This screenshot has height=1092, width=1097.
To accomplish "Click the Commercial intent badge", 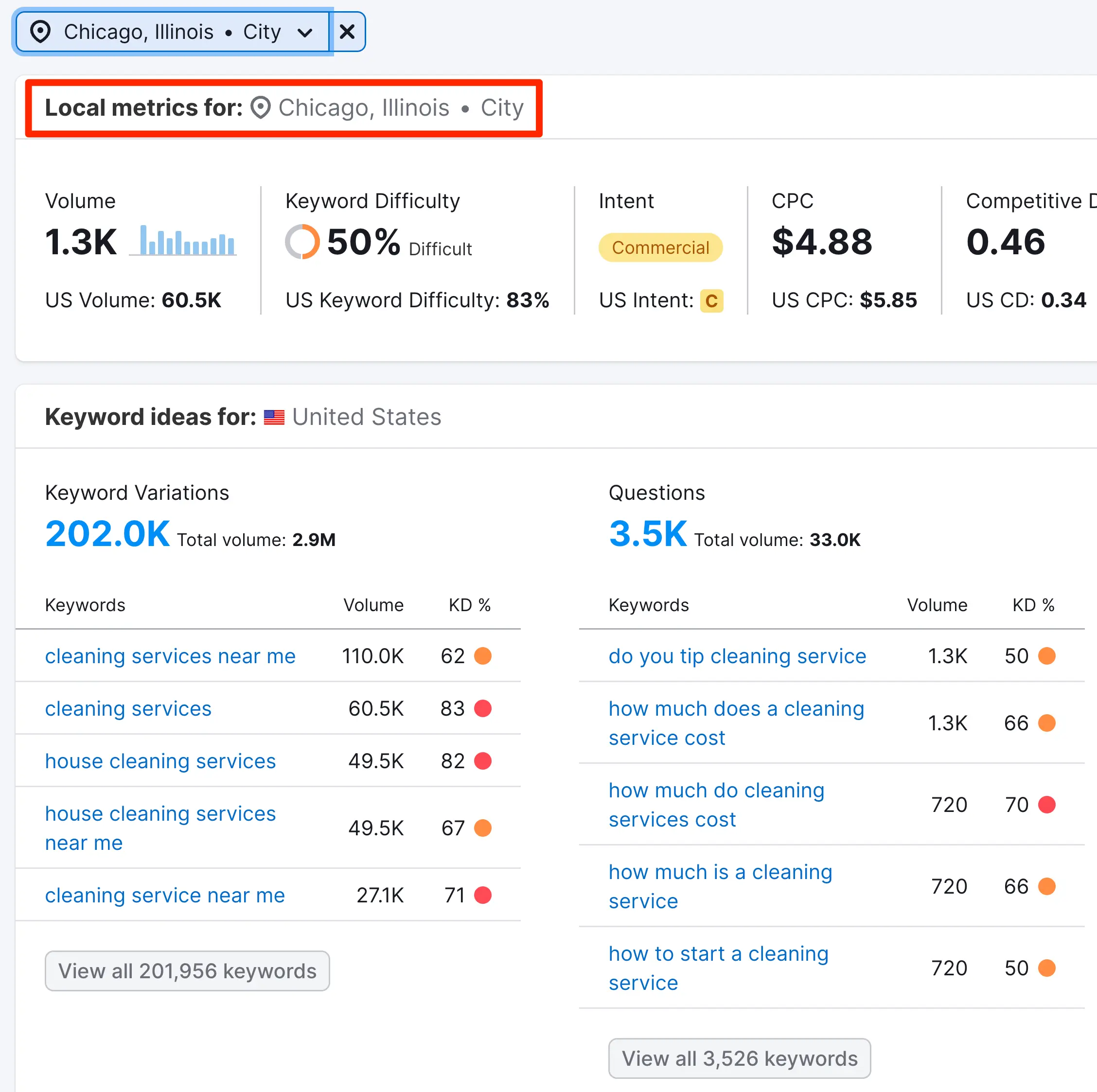I will (660, 247).
